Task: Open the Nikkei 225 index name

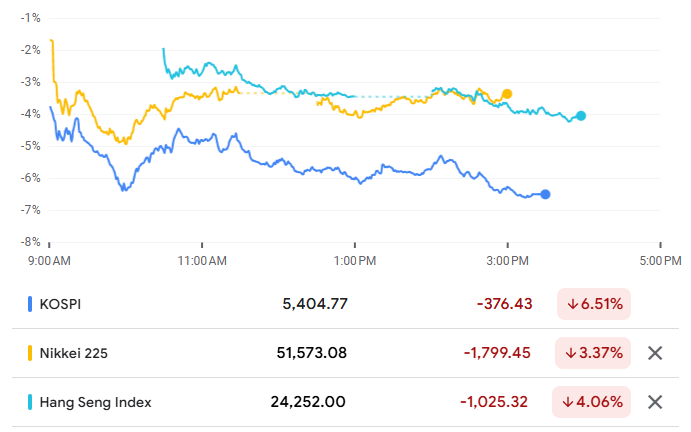Action: (x=74, y=352)
